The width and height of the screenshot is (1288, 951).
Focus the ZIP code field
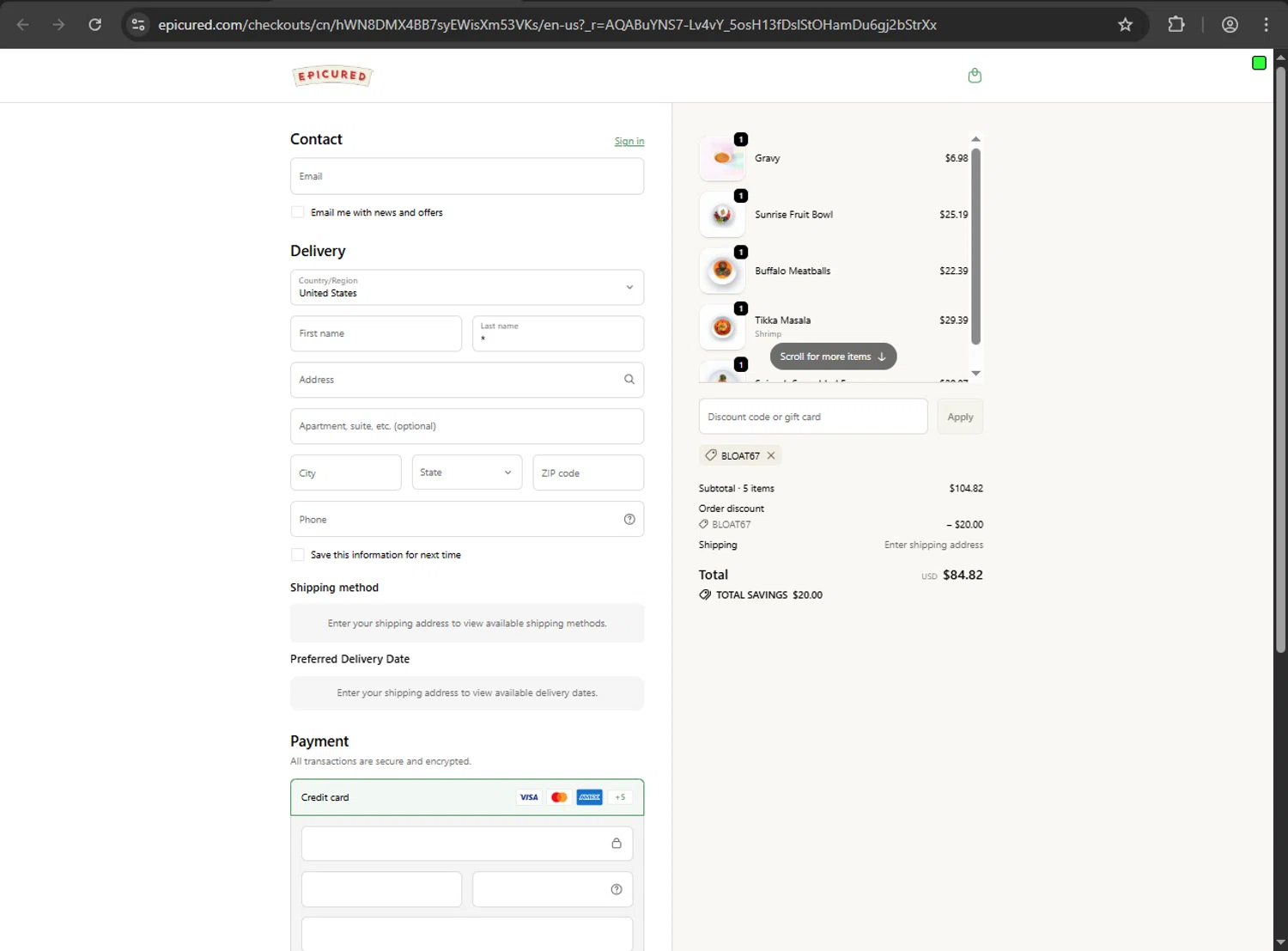(x=588, y=472)
